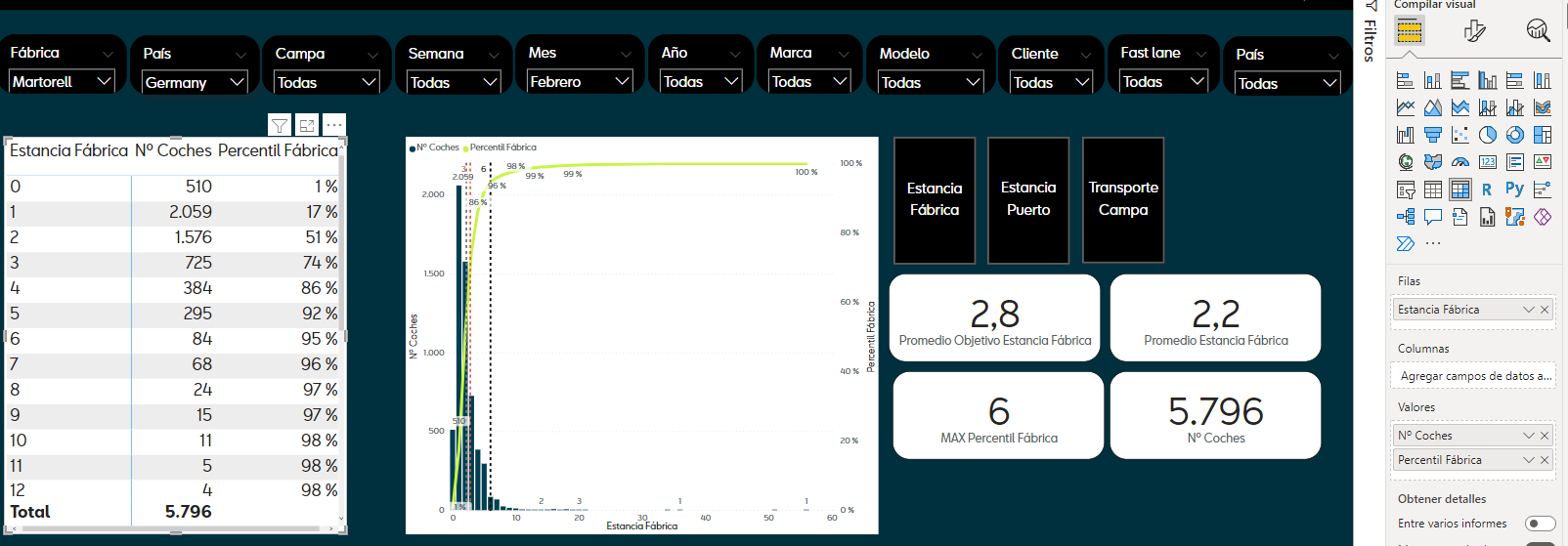
Task: Remove Estancia Fábrica field from Filas
Action: click(1545, 310)
